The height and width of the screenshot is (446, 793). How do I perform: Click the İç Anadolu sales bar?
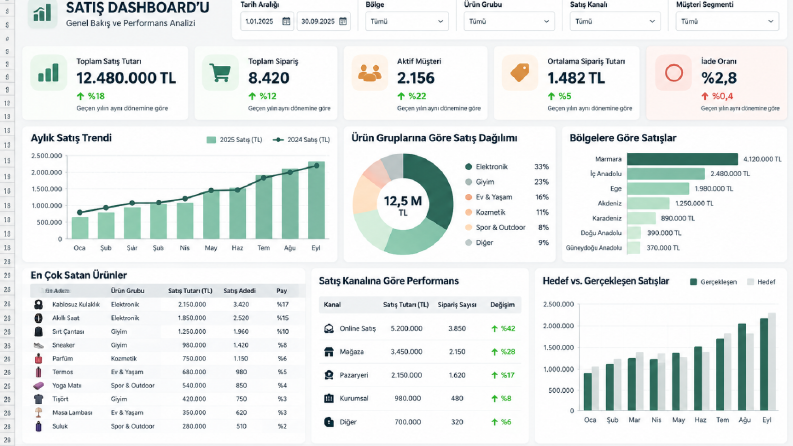(666, 173)
